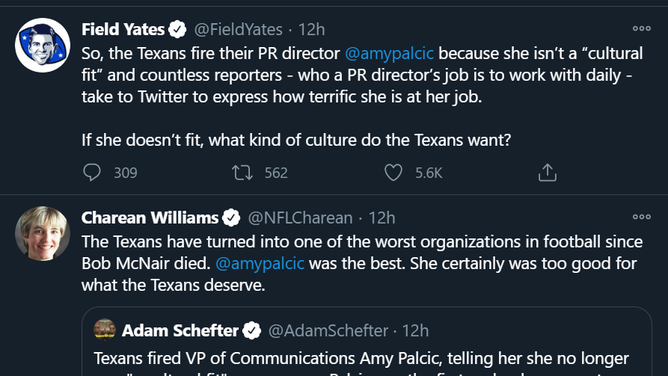Click the 12h timestamp on Field Yates' tweet
Image resolution: width=668 pixels, height=376 pixels.
(x=311, y=29)
